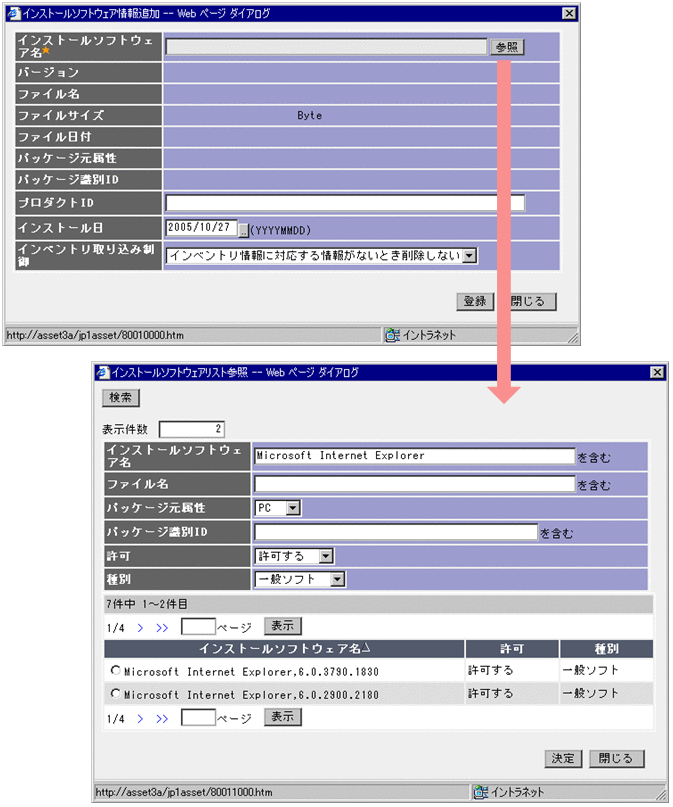Click the intranet zone icon in upper status bar
Screen dimensions: 673x807
point(393,335)
